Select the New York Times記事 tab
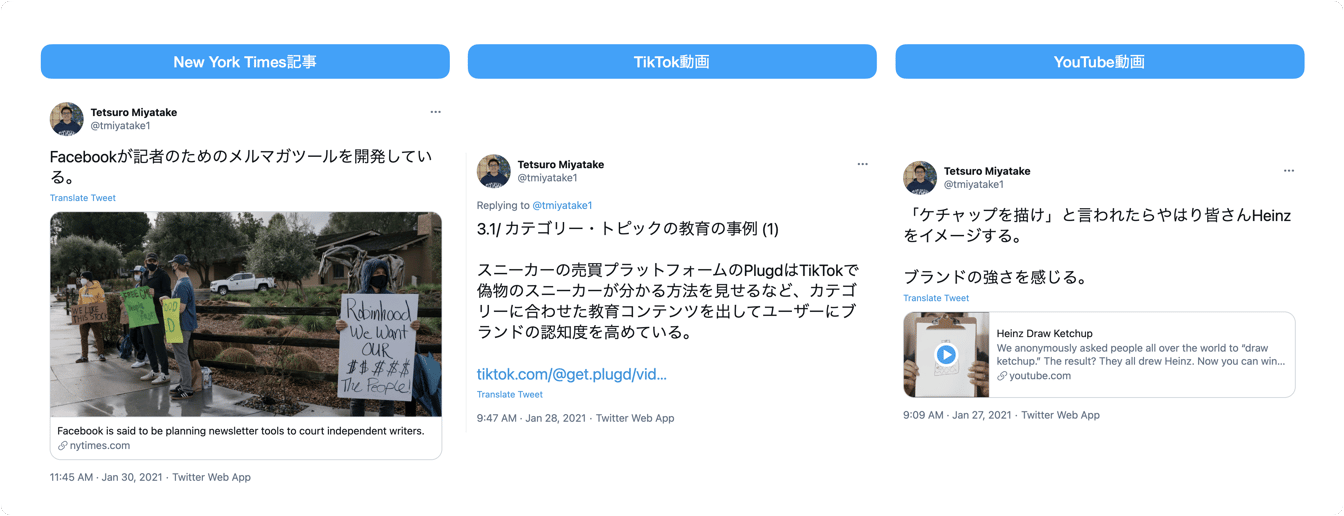Screen dimensions: 1344x516 pyautogui.click(x=245, y=62)
